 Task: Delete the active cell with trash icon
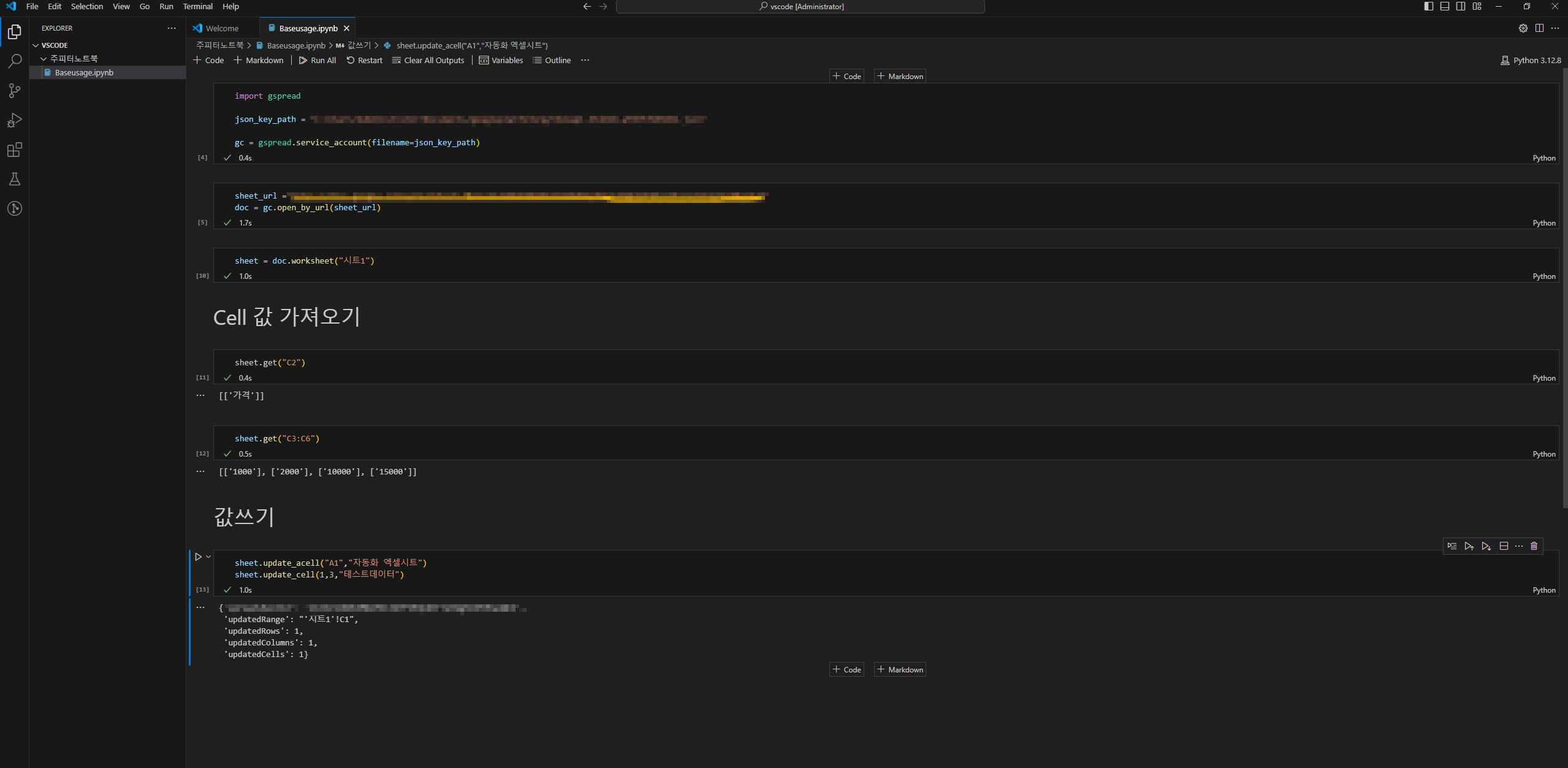(1534, 546)
